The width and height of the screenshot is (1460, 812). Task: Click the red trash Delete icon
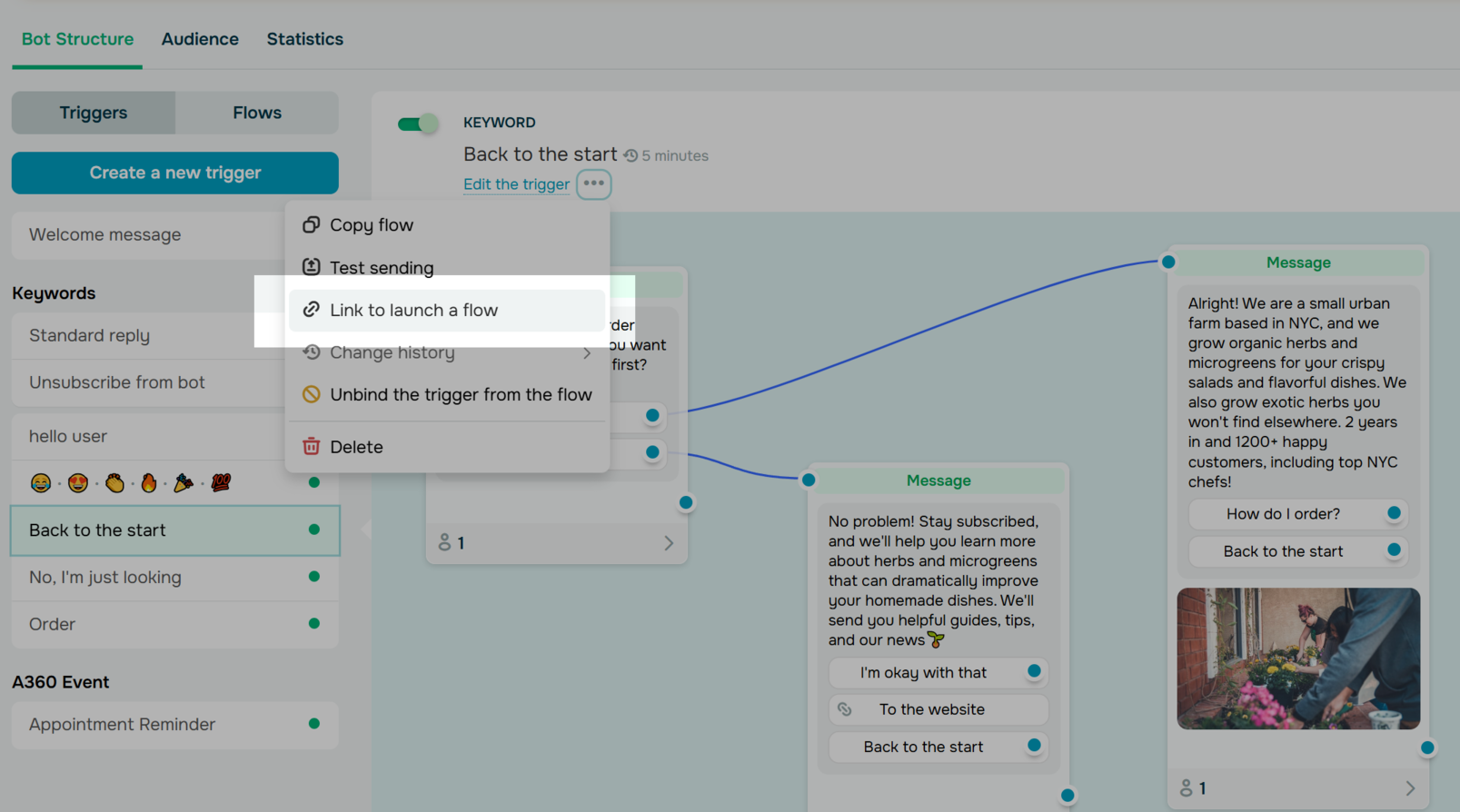click(311, 446)
